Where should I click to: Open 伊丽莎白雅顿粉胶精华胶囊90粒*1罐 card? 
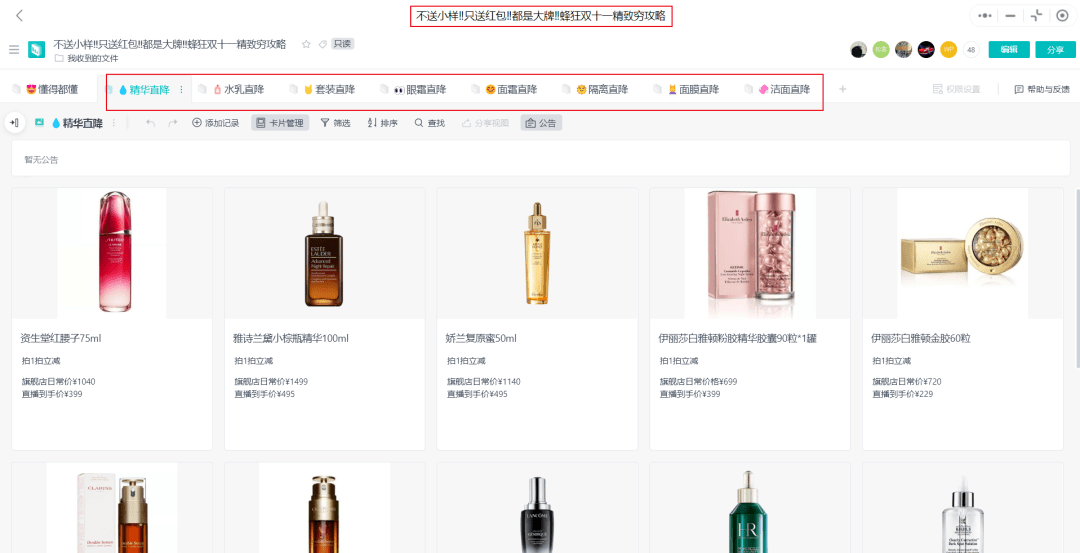point(750,319)
